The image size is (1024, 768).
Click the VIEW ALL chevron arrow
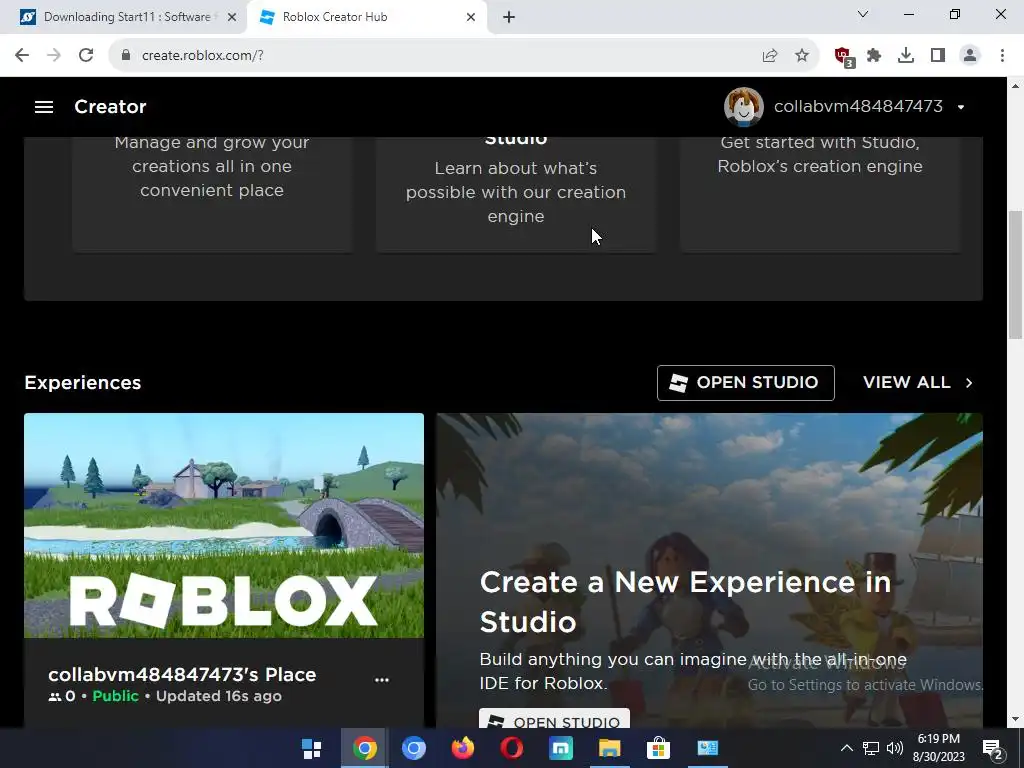[x=969, y=383]
